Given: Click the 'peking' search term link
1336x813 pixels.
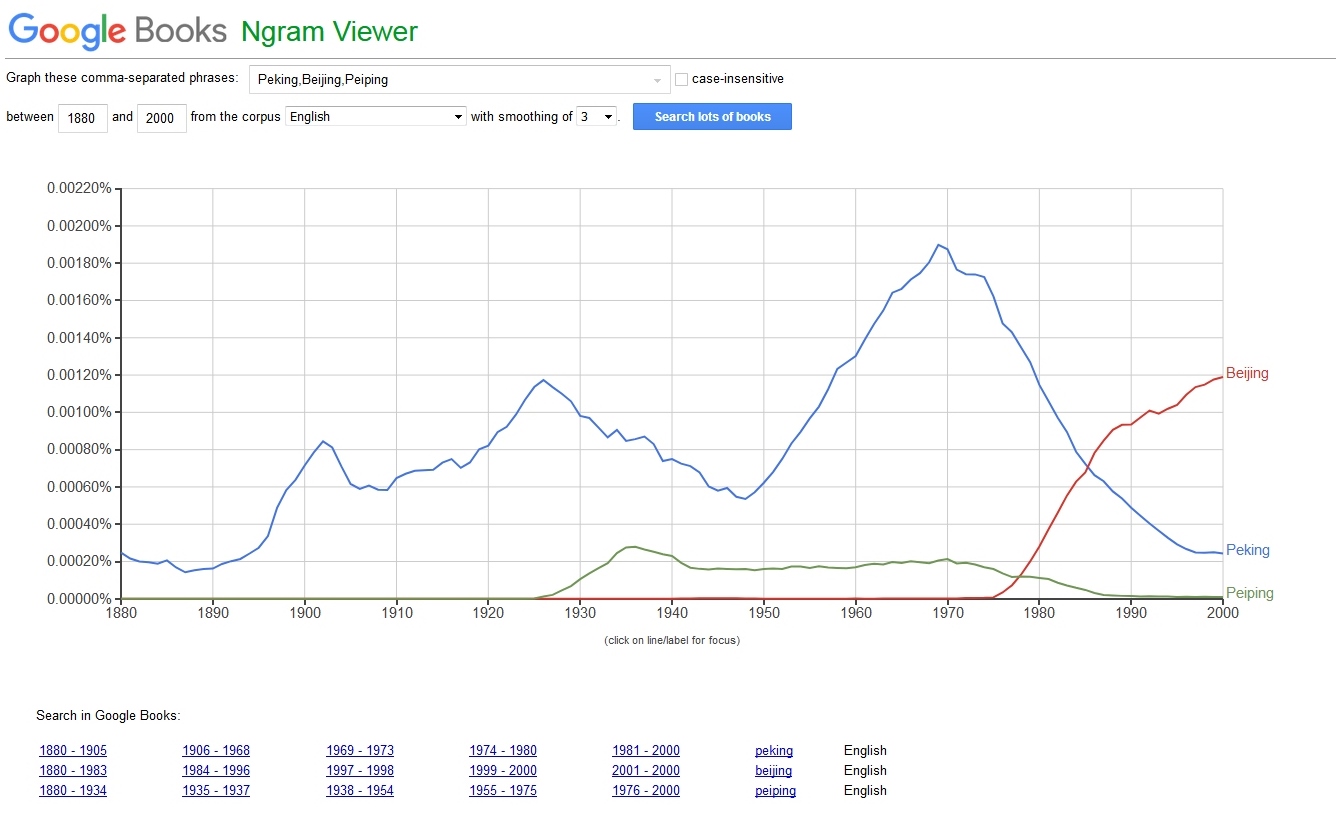Looking at the screenshot, I should click(x=774, y=751).
